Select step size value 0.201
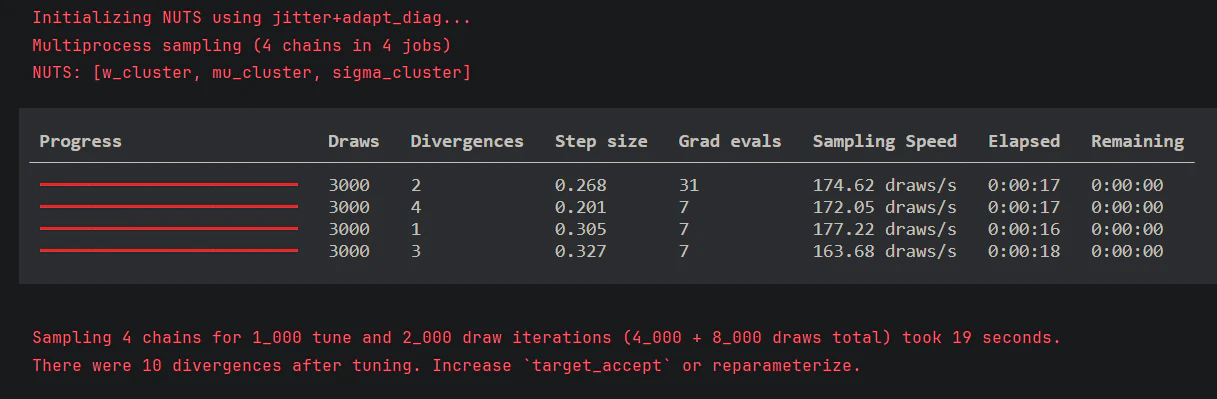 coord(581,207)
